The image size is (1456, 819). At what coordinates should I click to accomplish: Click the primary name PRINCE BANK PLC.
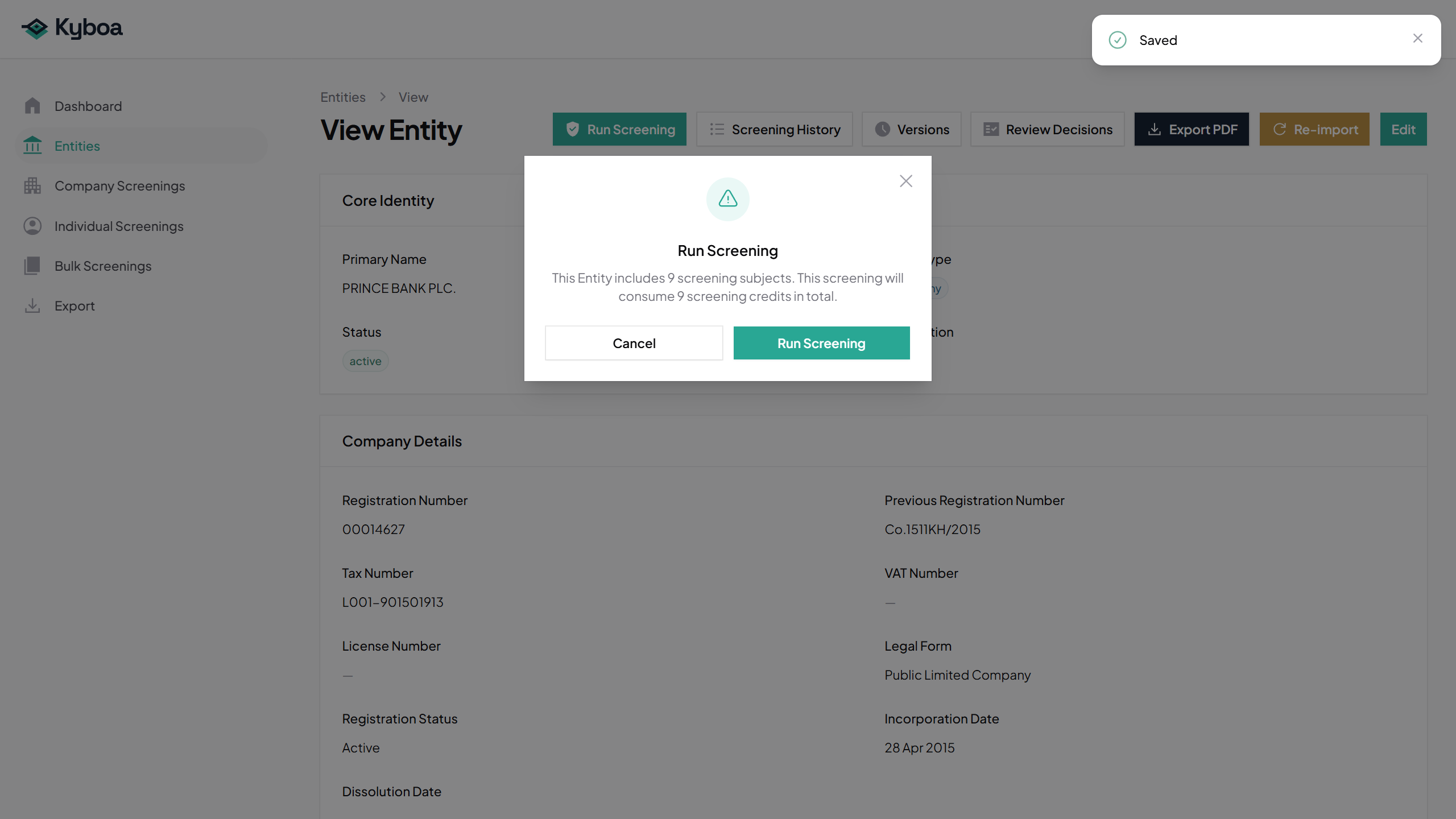[x=399, y=288]
